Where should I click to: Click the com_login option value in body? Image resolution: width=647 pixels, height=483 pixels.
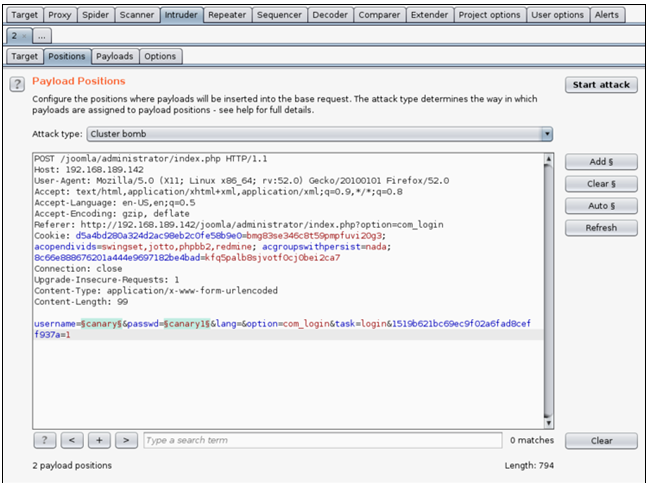306,324
